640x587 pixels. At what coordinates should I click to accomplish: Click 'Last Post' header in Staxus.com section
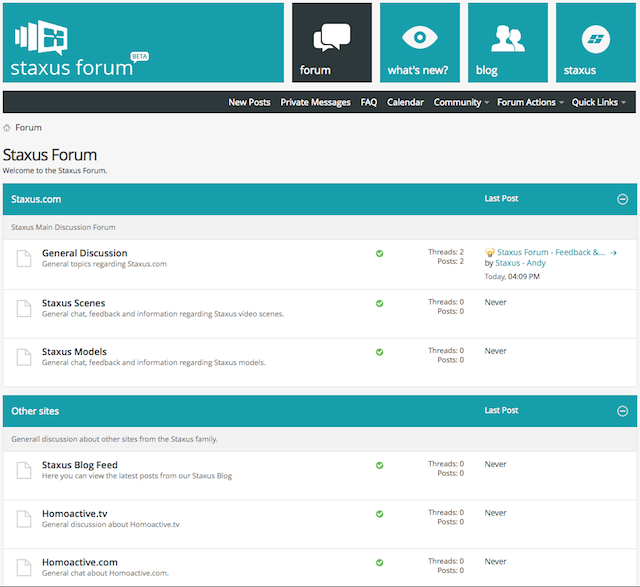tap(501, 198)
